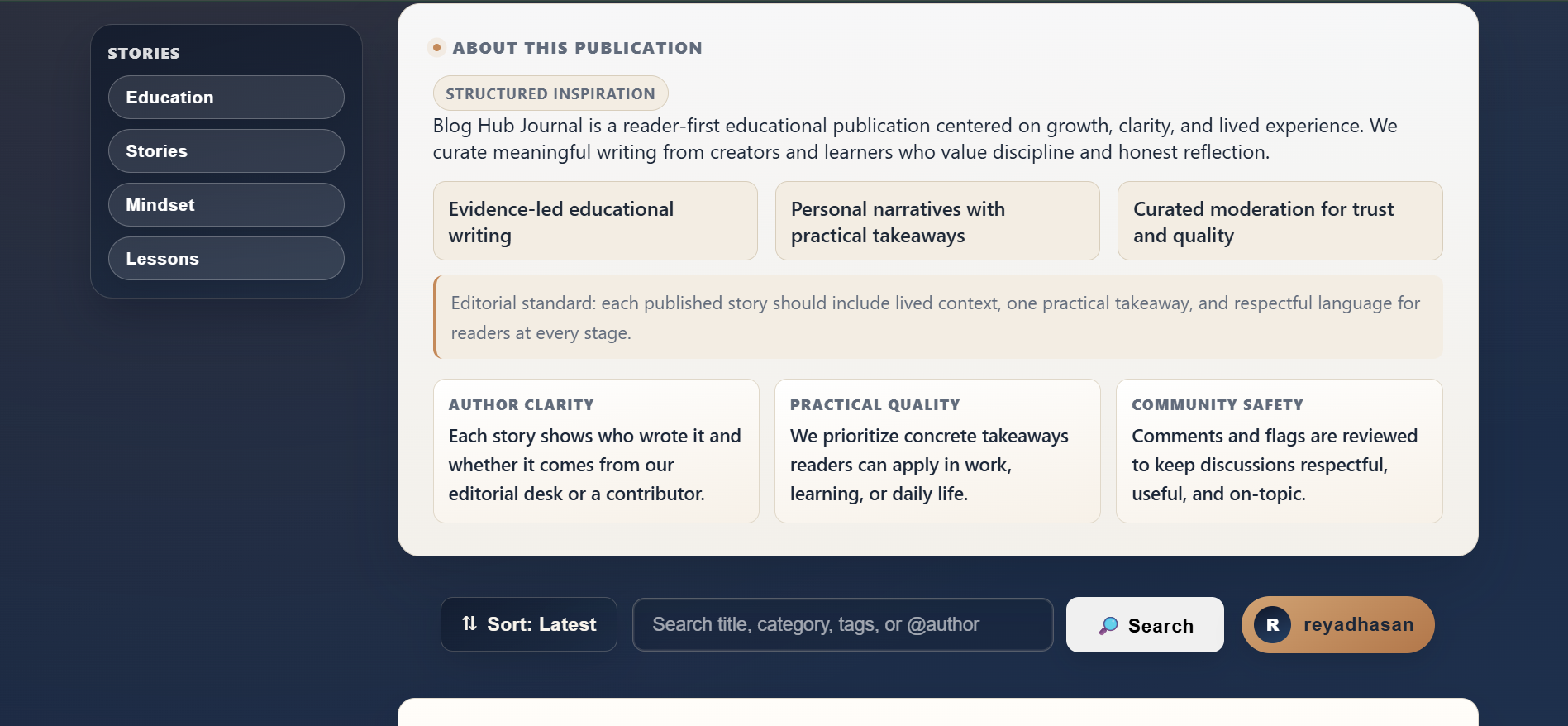Viewport: 1568px width, 726px height.
Task: Open the Sort: Latest dropdown
Action: 529,624
